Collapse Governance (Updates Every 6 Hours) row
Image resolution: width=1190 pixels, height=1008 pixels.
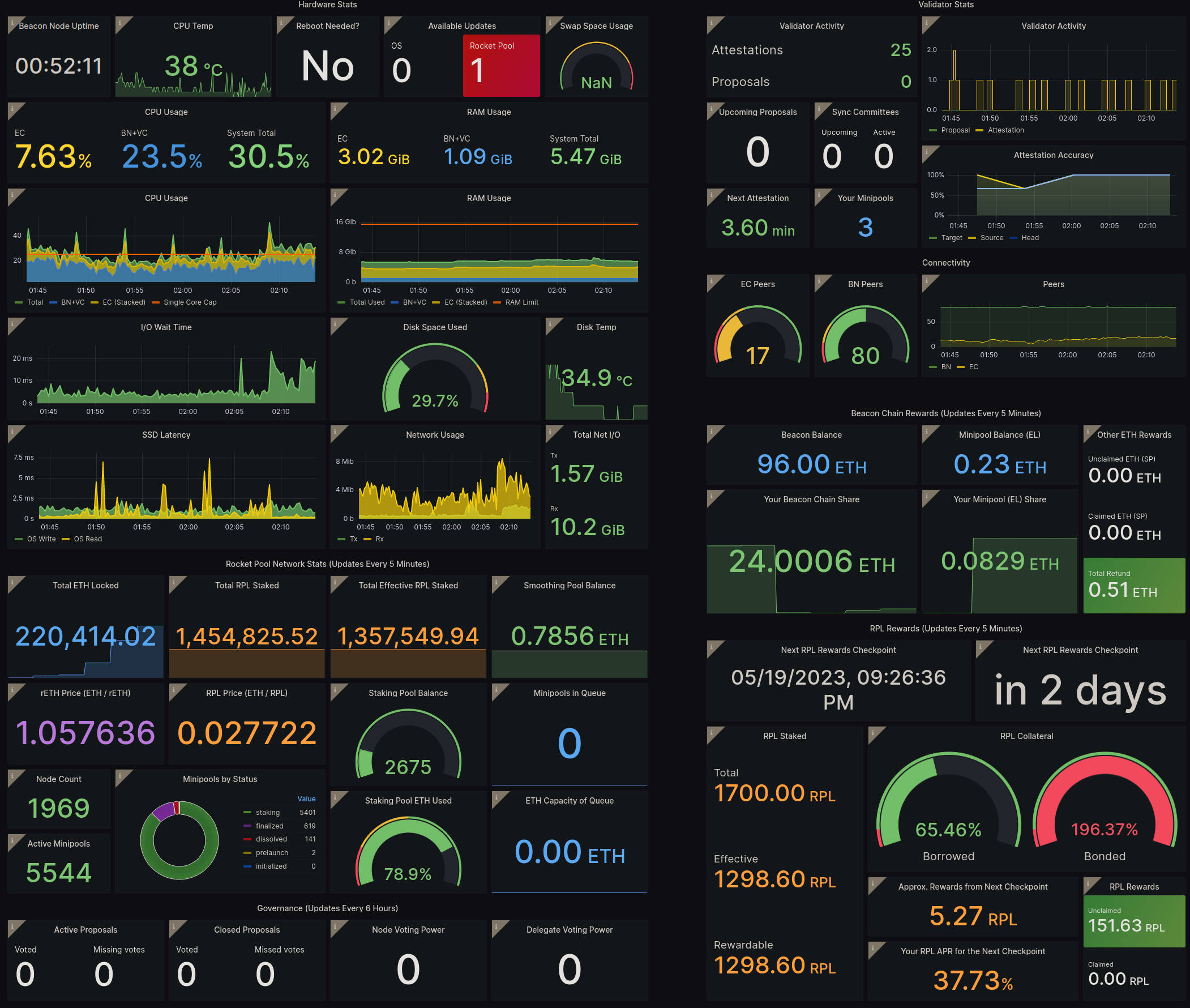tap(327, 908)
